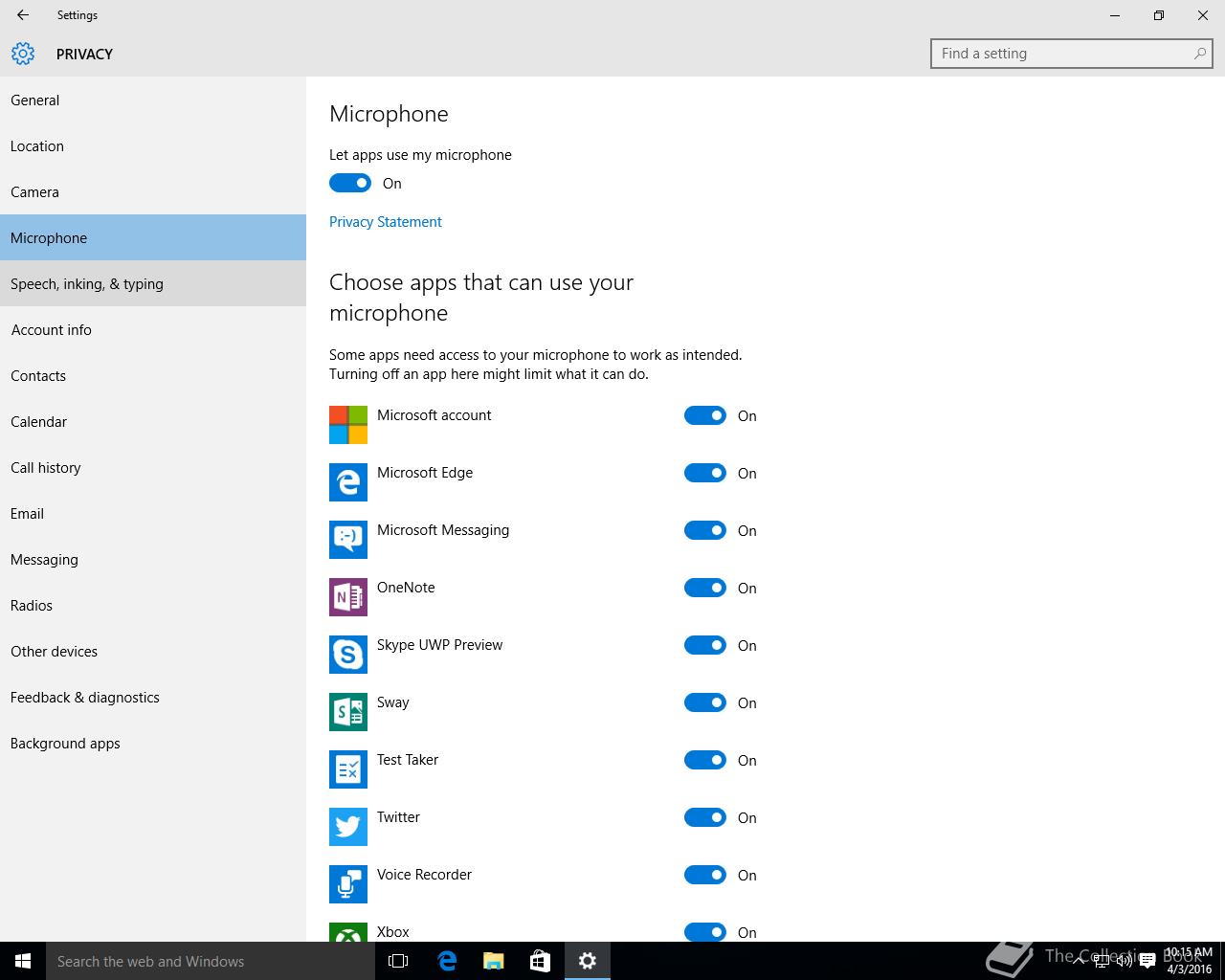1225x980 pixels.
Task: Click the volume speaker tray icon
Action: 1125,962
